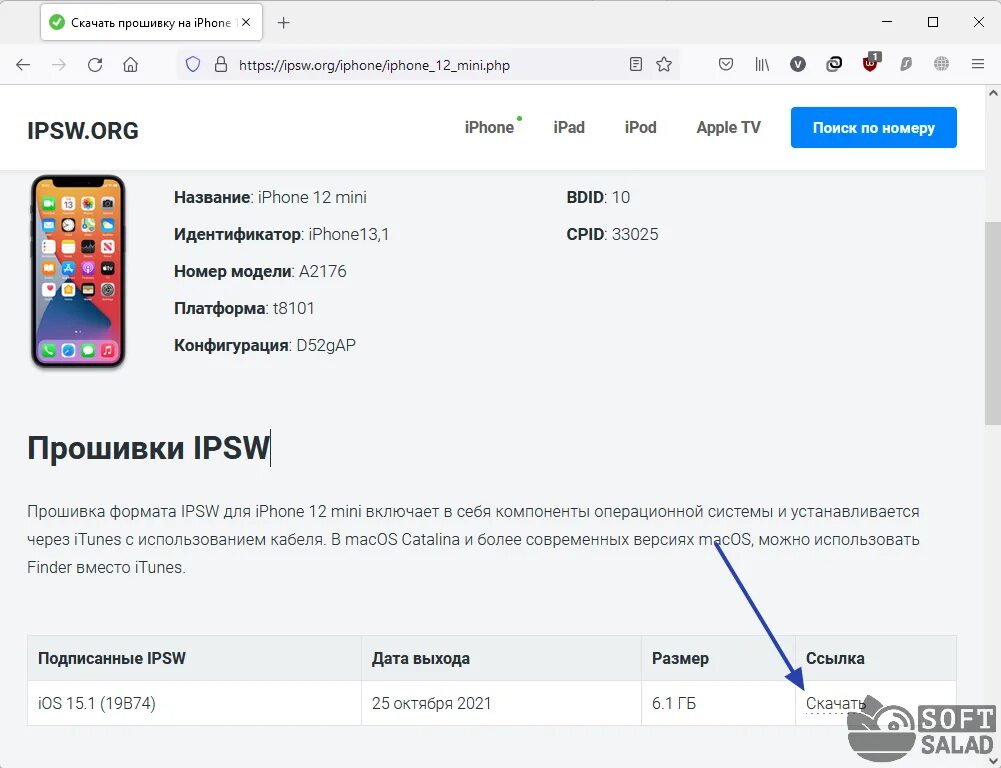
Task: Click the 'Платформа: t8101' line
Action: click(x=244, y=308)
